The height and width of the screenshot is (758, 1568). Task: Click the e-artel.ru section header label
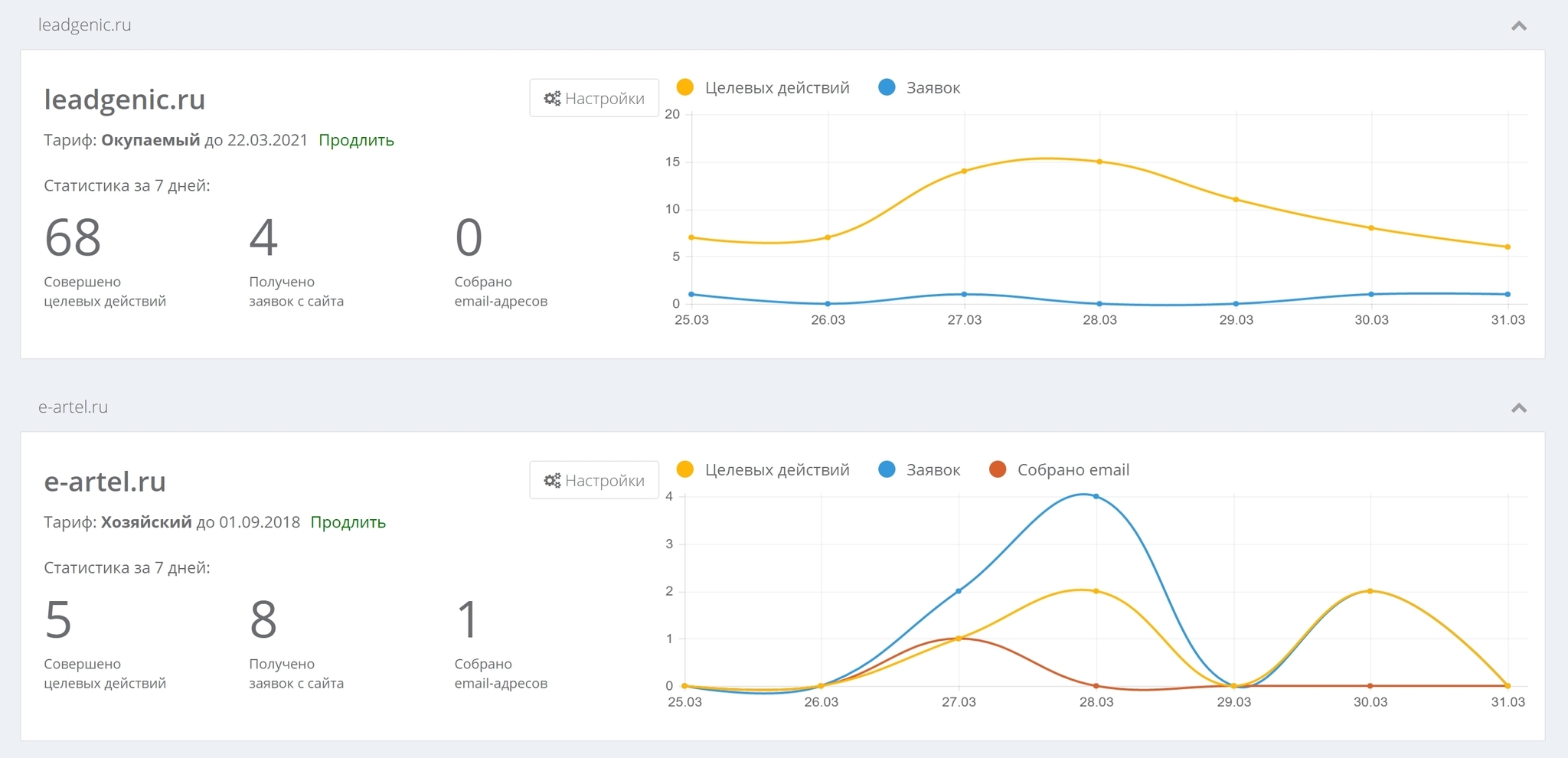pos(73,407)
